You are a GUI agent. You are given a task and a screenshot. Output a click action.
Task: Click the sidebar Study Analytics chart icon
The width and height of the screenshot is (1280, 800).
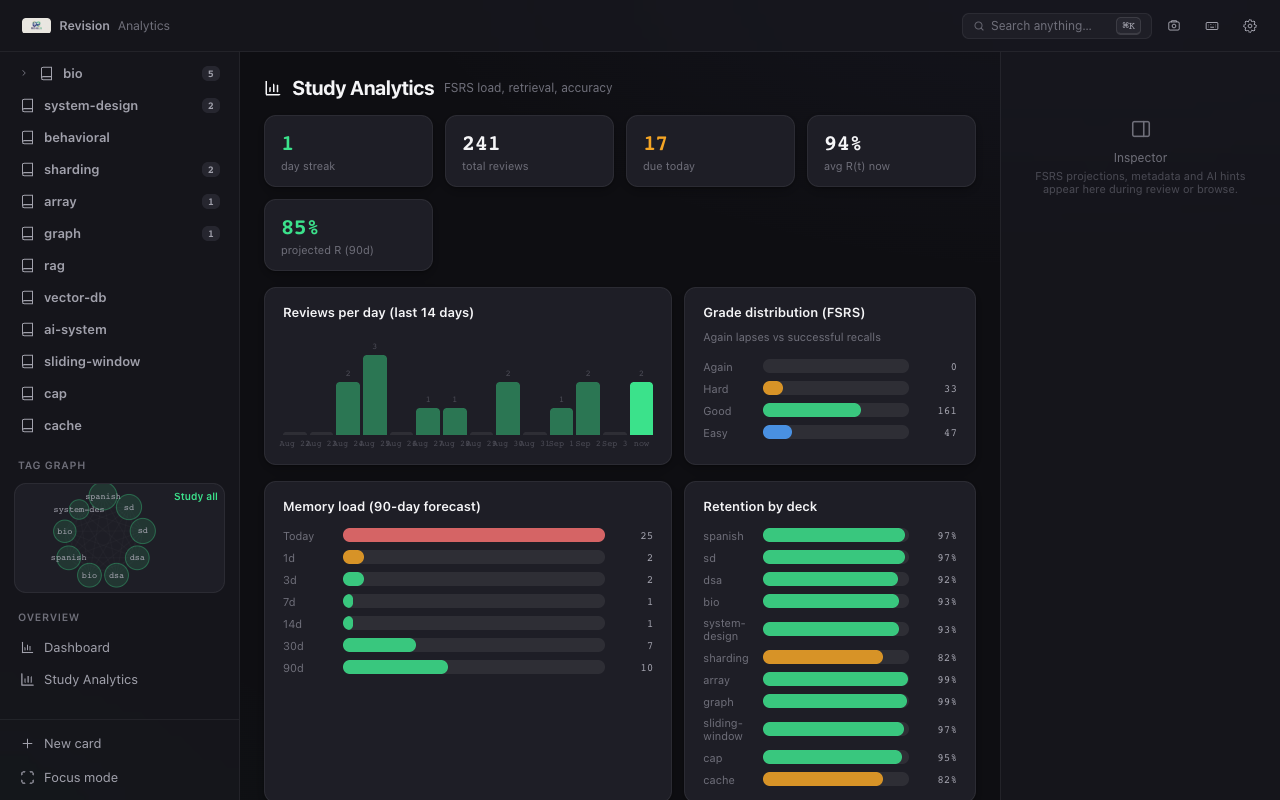coord(27,679)
